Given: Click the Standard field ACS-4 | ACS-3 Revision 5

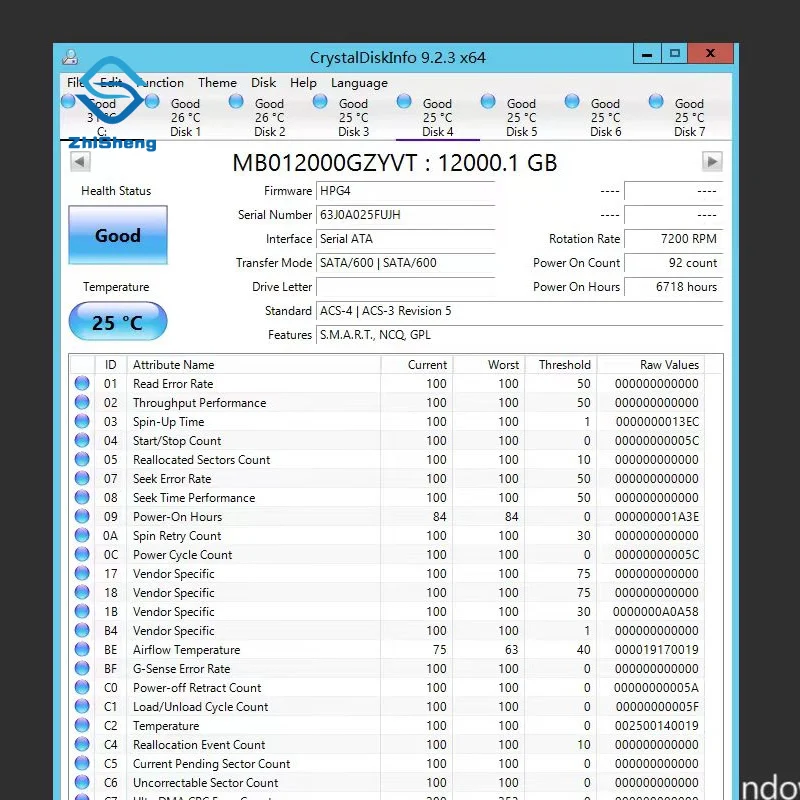Looking at the screenshot, I should 519,311.
